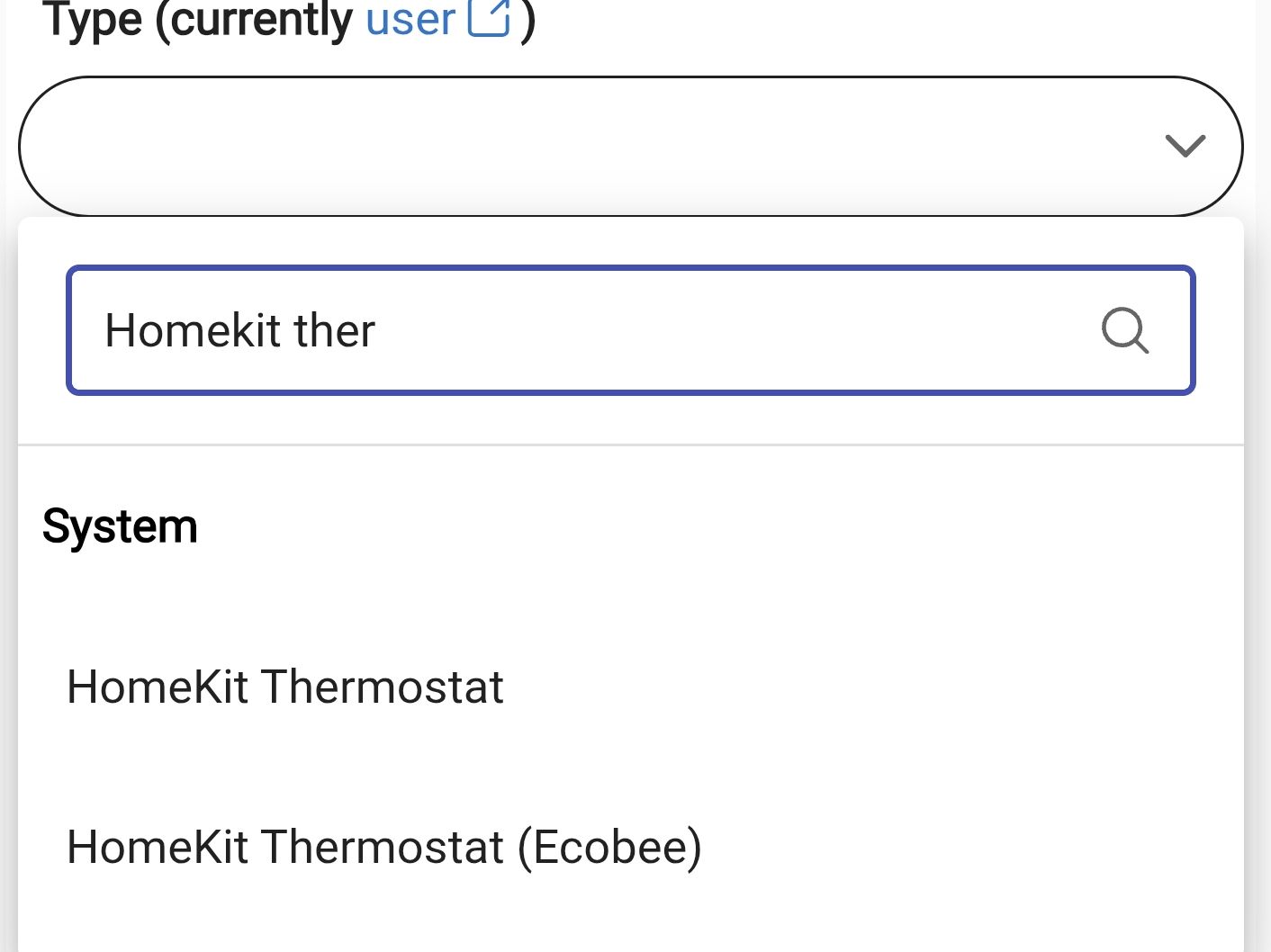The width and height of the screenshot is (1271, 952).
Task: Click the "Type (currently" field label
Action: coord(197,19)
